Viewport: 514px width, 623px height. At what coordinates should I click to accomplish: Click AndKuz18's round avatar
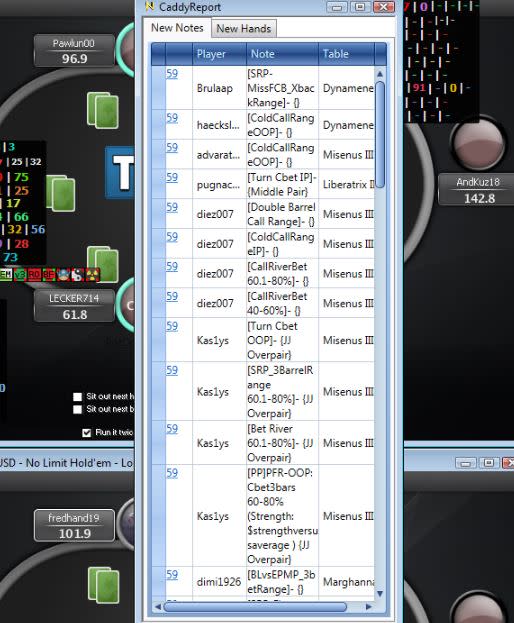[x=479, y=142]
